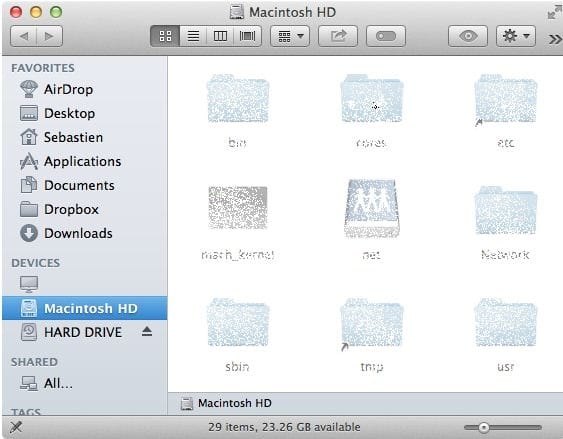The width and height of the screenshot is (563, 439).
Task: Go back with the left arrow button
Action: coord(24,36)
